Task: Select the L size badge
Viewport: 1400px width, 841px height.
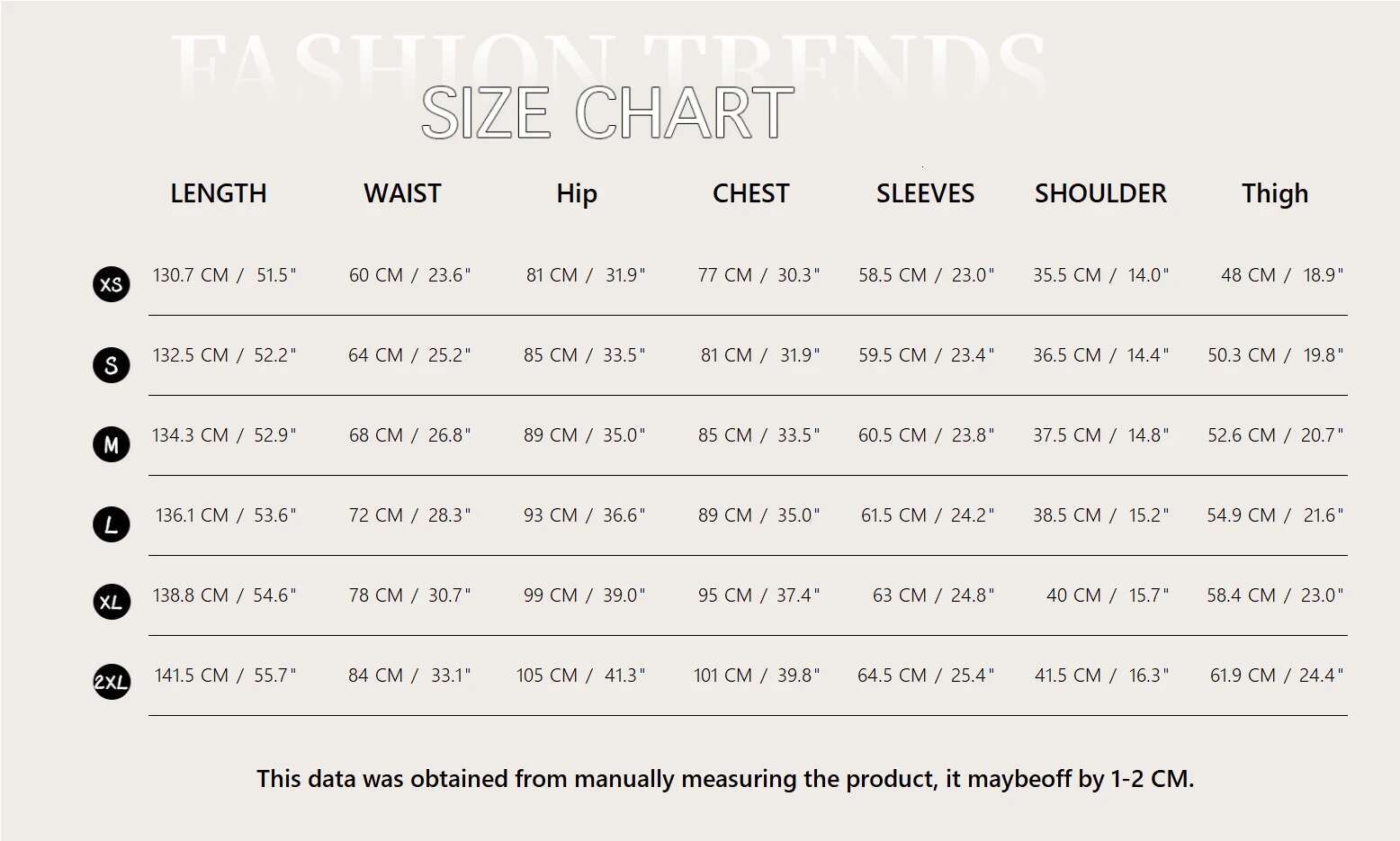Action: [x=112, y=524]
